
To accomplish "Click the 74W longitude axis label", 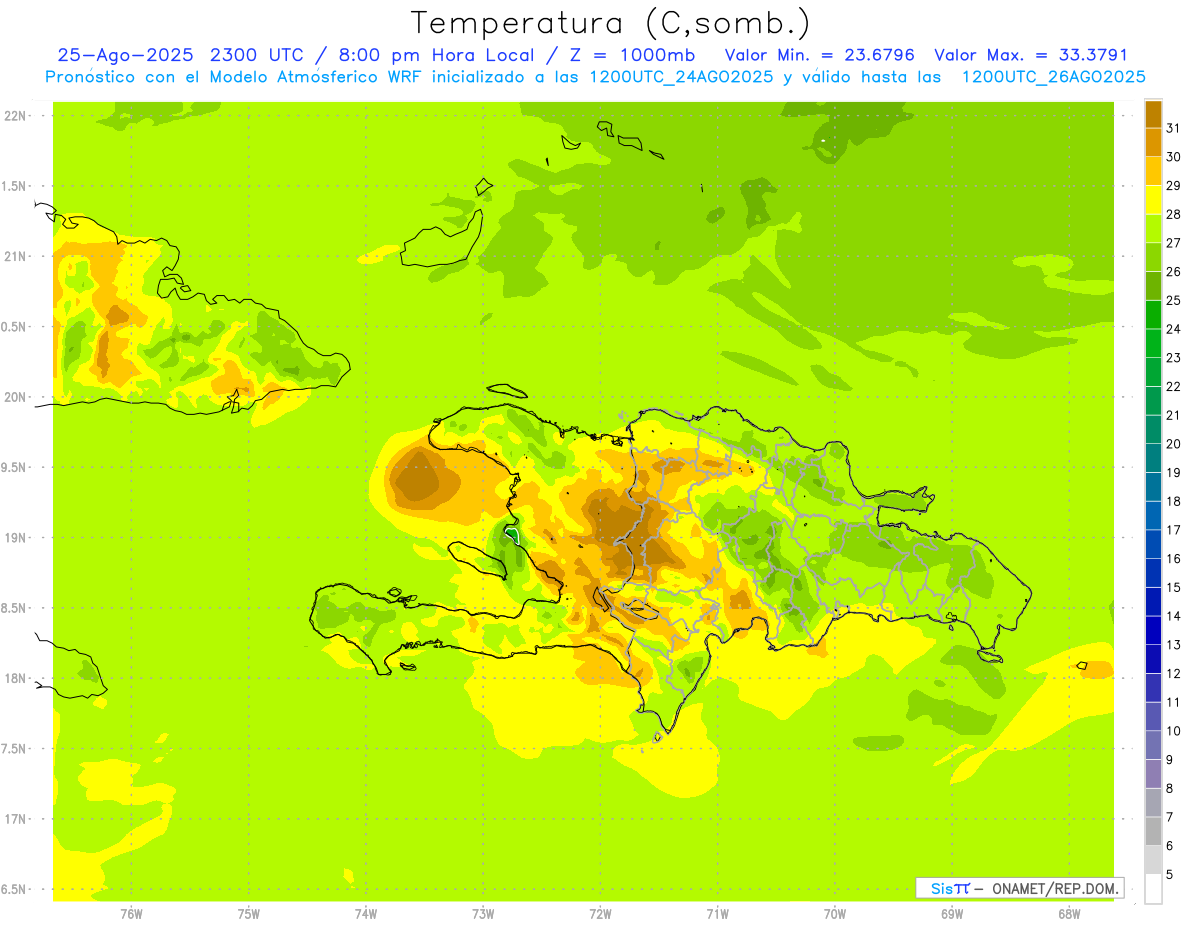I will [x=366, y=914].
